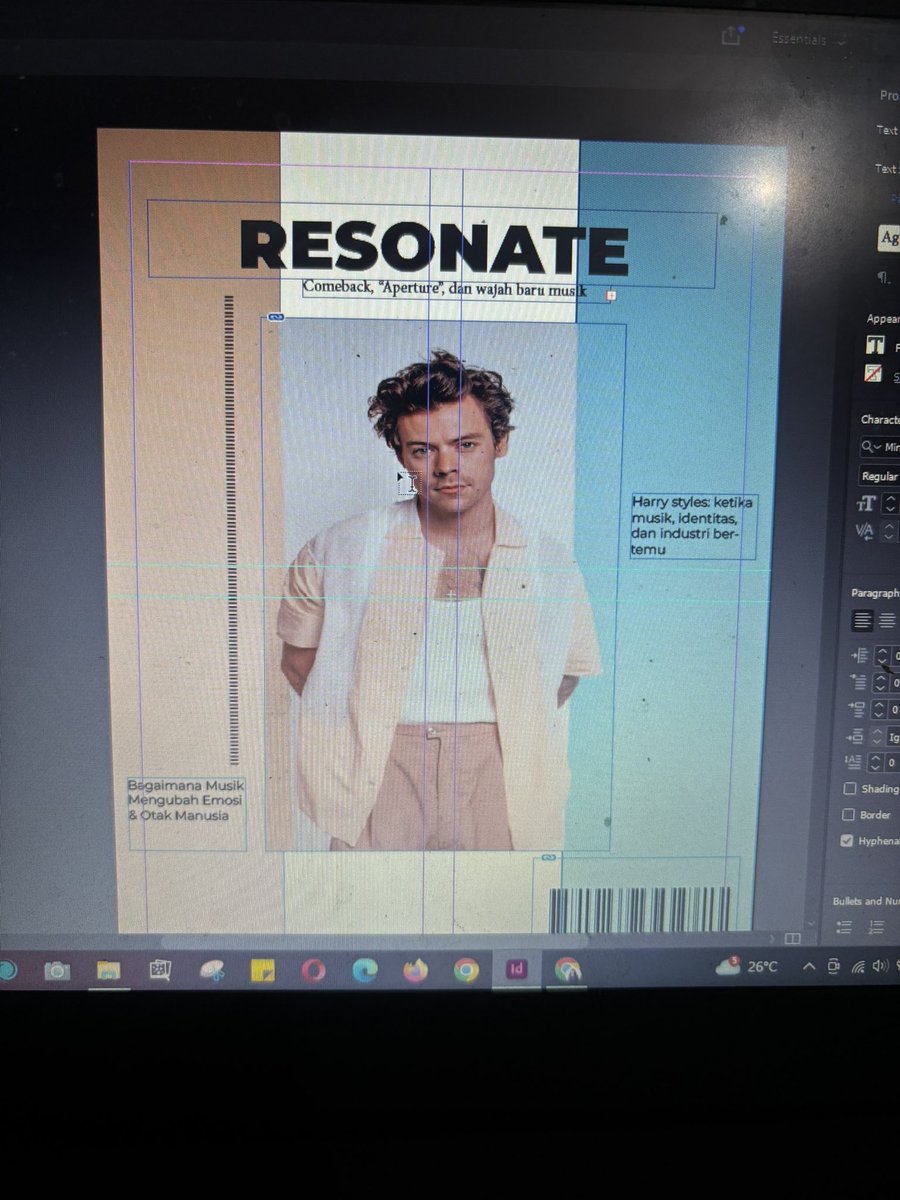Click the paragraph style pilcrow icon
The width and height of the screenshot is (900, 1200).
coord(884,278)
